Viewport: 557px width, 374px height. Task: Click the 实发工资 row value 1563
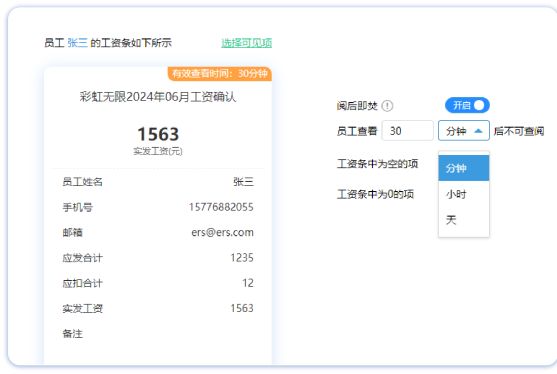[242, 308]
